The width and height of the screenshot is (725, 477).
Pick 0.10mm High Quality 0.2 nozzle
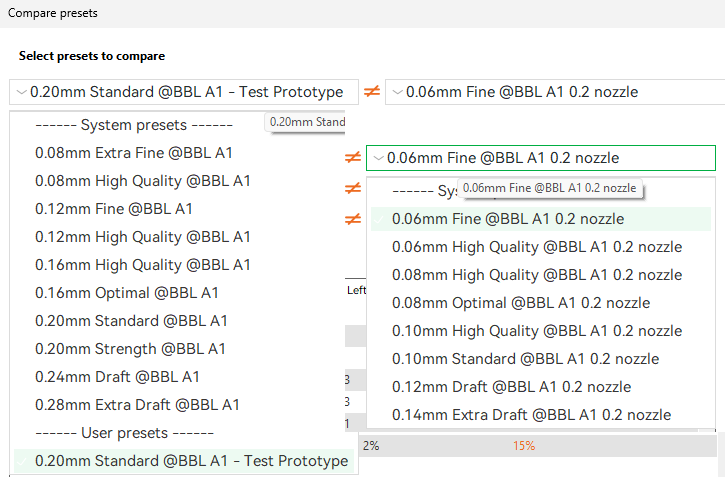(537, 331)
